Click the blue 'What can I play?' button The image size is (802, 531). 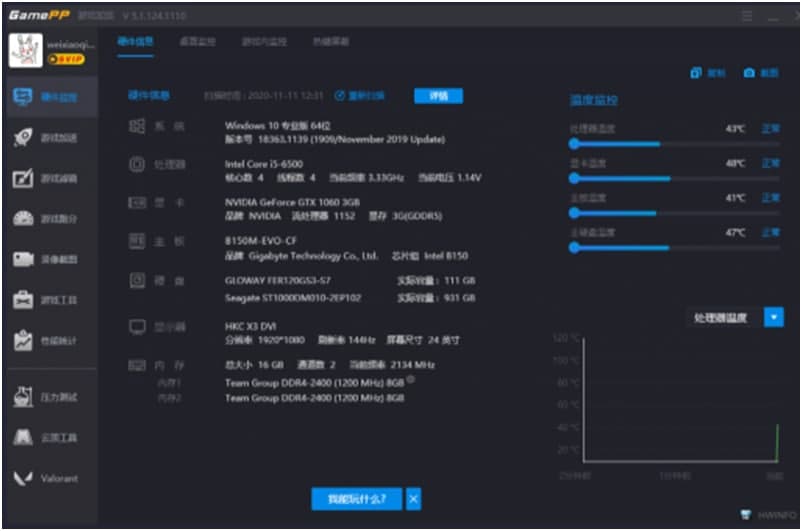[357, 499]
